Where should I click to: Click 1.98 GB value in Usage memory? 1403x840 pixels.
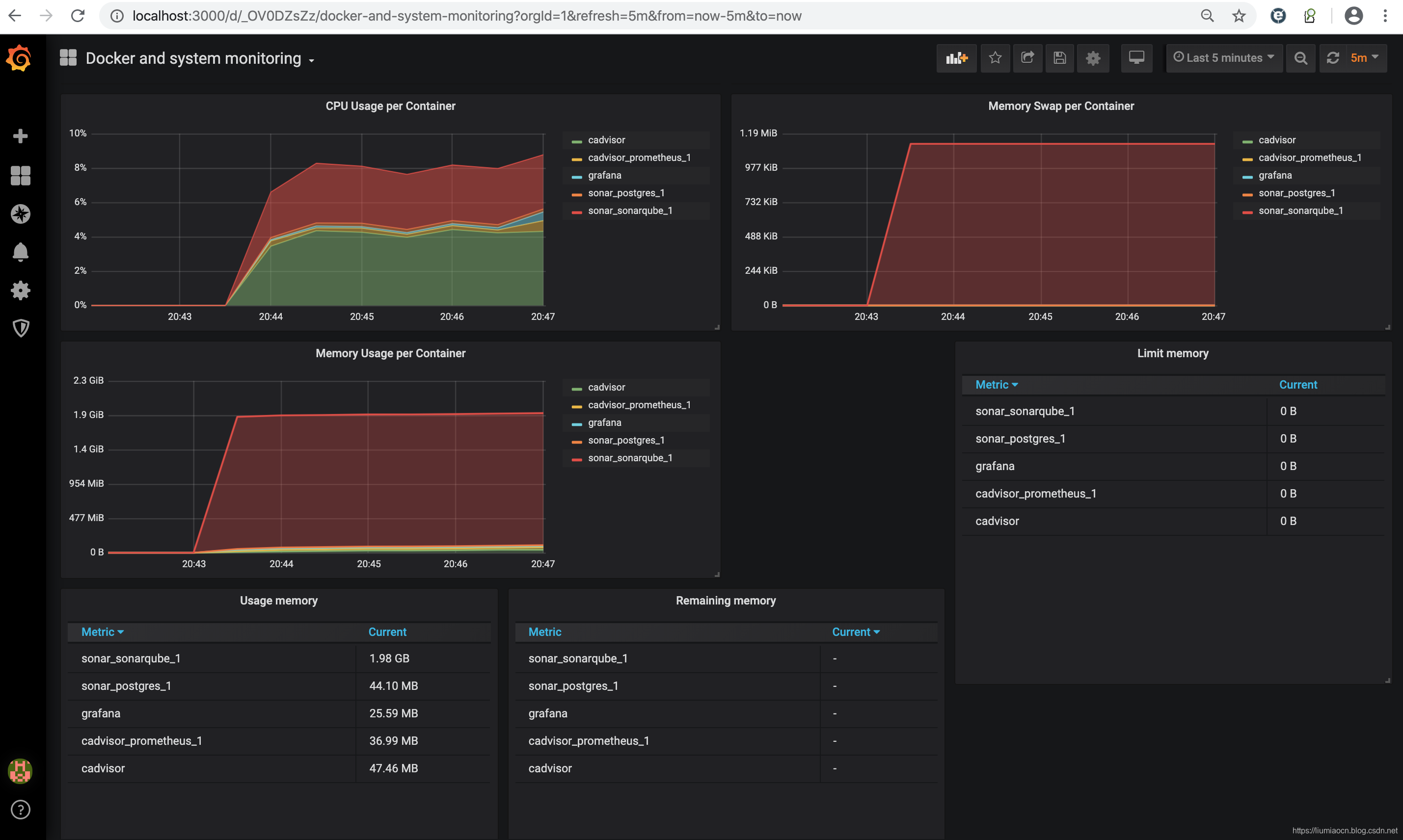[389, 659]
